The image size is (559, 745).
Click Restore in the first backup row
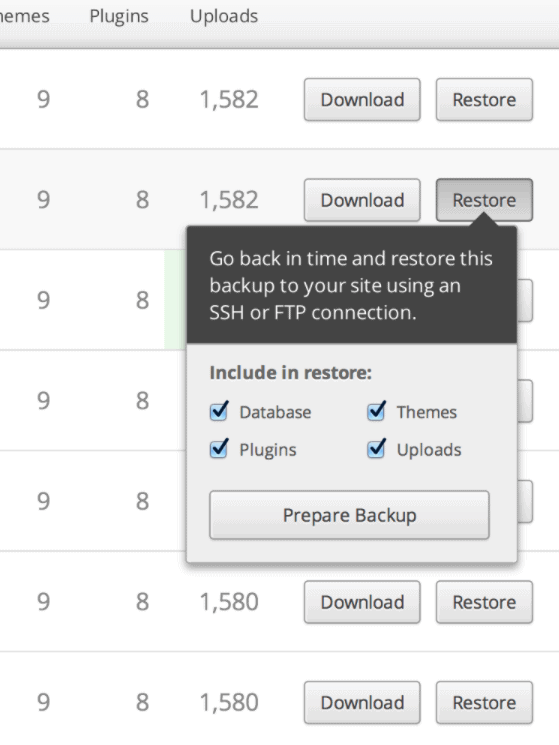[484, 100]
